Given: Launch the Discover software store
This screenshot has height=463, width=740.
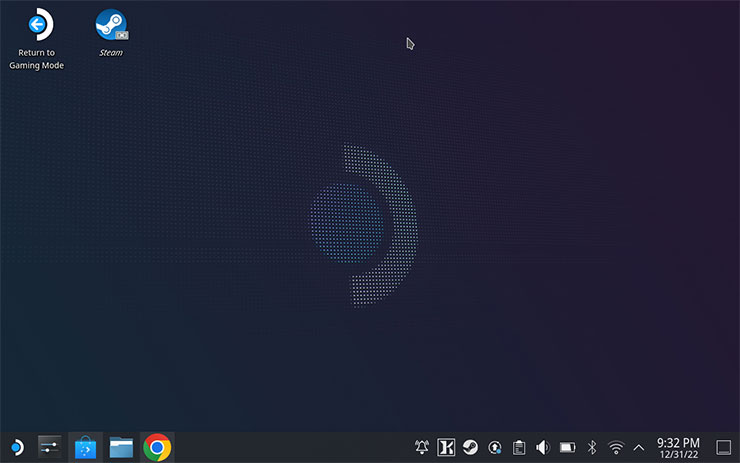Looking at the screenshot, I should [x=85, y=447].
